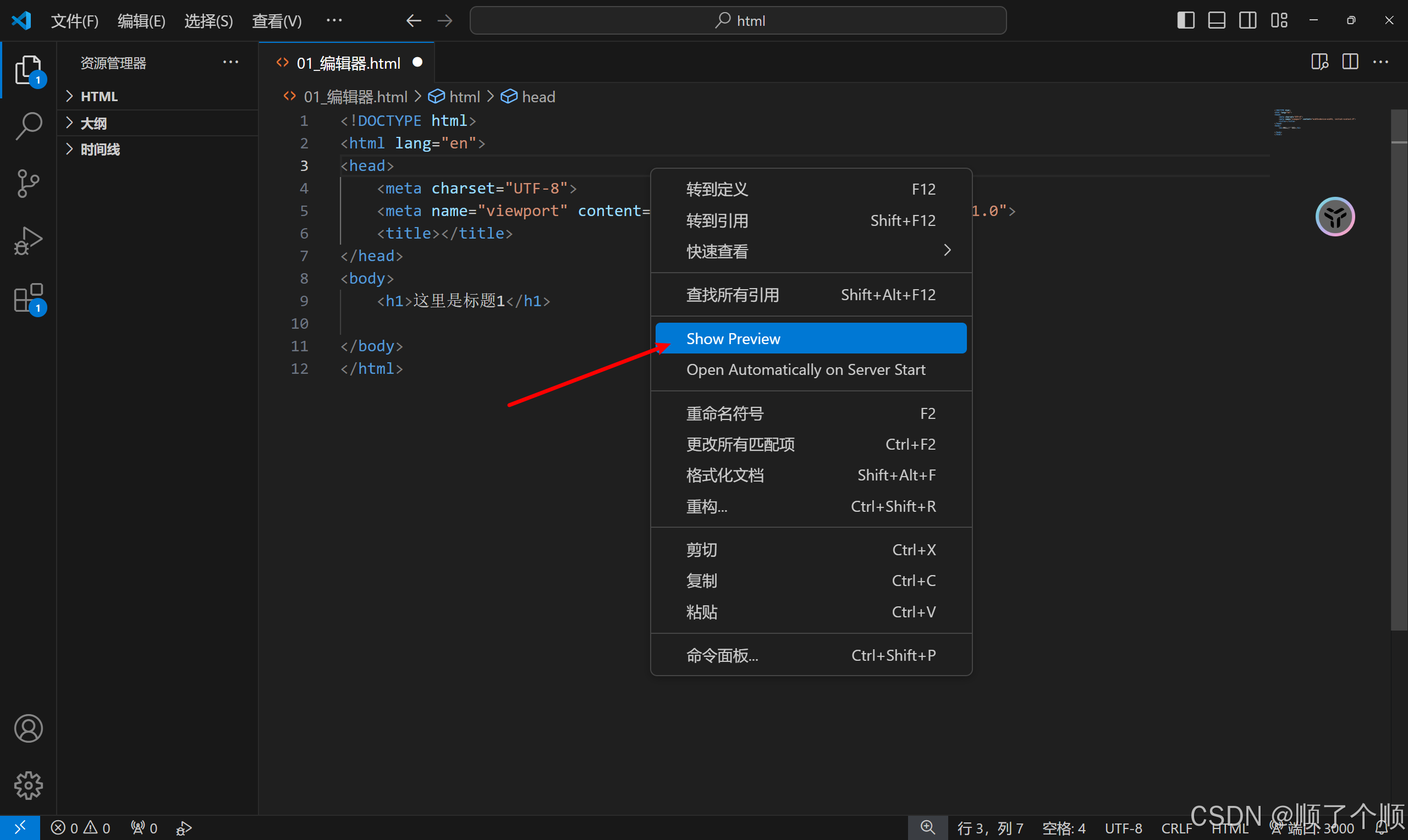The image size is (1408, 840).
Task: Expand the 大纲 outline section
Action: click(x=157, y=123)
